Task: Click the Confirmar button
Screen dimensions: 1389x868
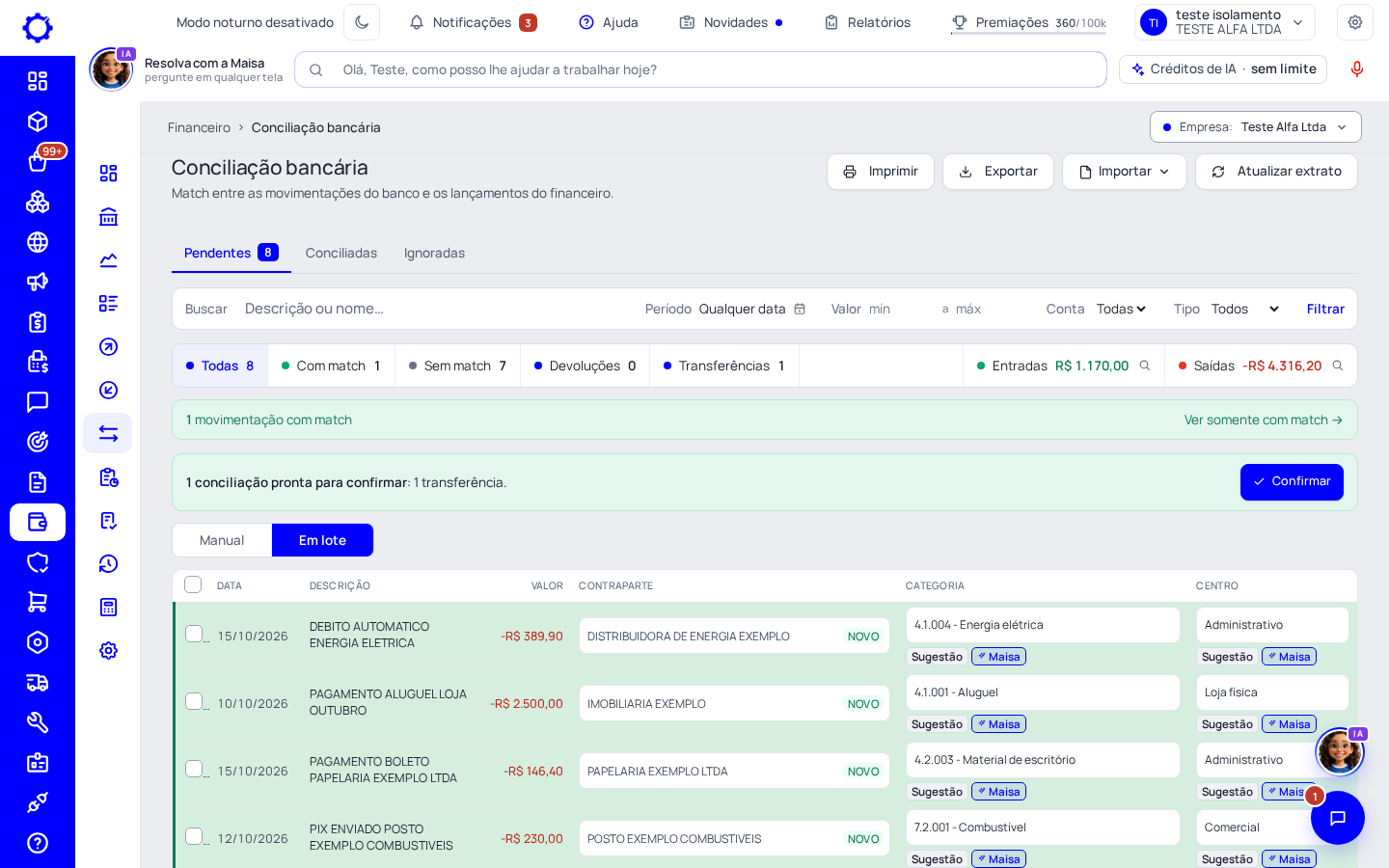Action: (1292, 481)
